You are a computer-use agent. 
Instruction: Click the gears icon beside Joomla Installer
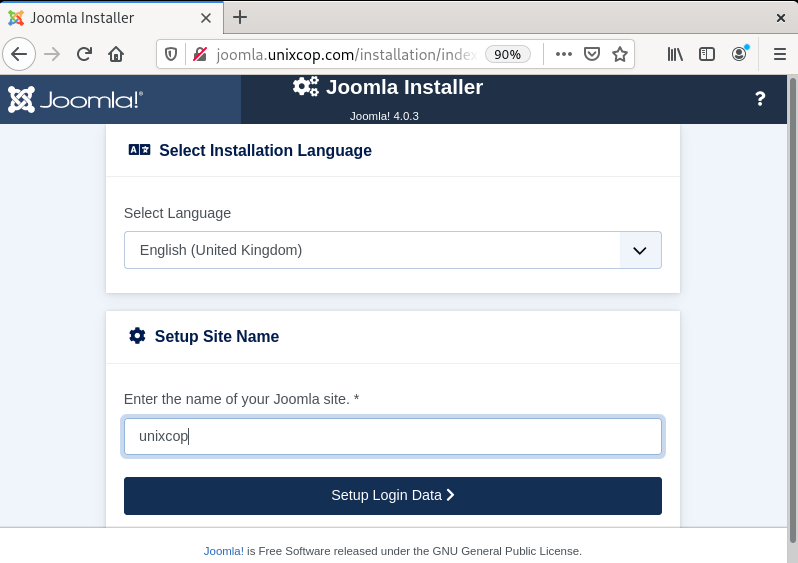coord(306,86)
